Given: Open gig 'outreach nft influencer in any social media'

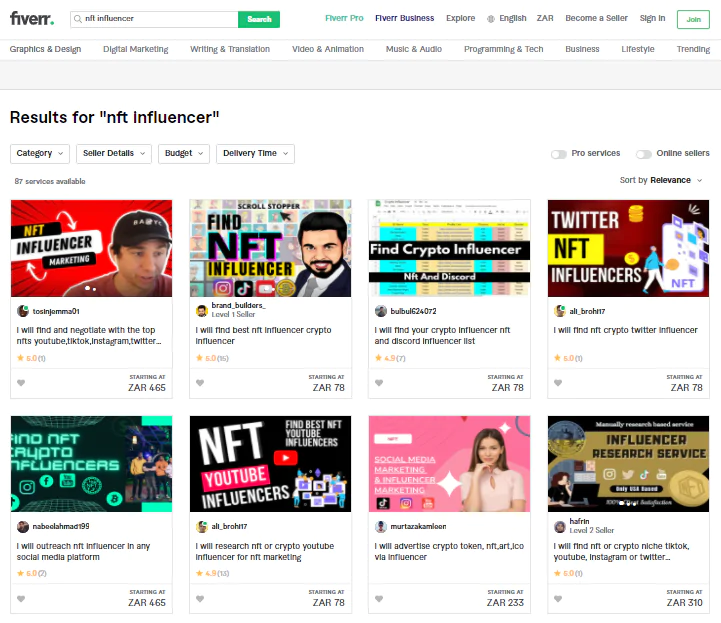Looking at the screenshot, I should pyautogui.click(x=83, y=551).
